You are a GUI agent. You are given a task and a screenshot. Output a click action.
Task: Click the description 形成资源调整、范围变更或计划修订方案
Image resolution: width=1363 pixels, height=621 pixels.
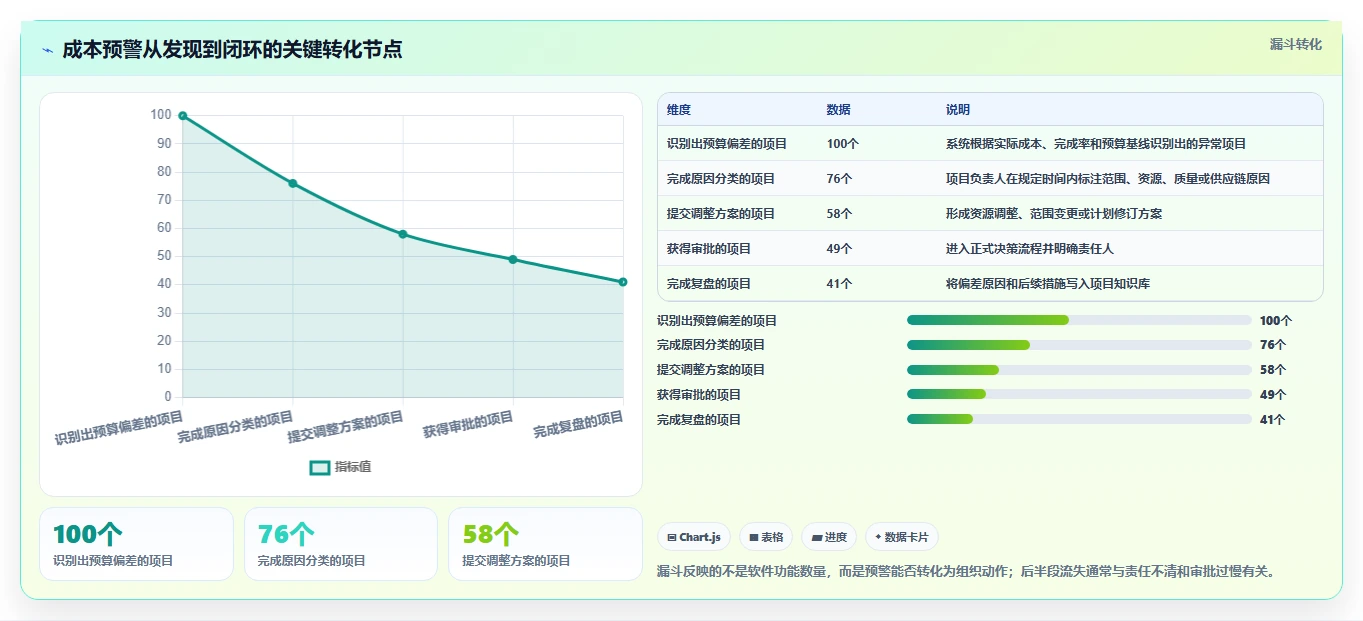1054,214
